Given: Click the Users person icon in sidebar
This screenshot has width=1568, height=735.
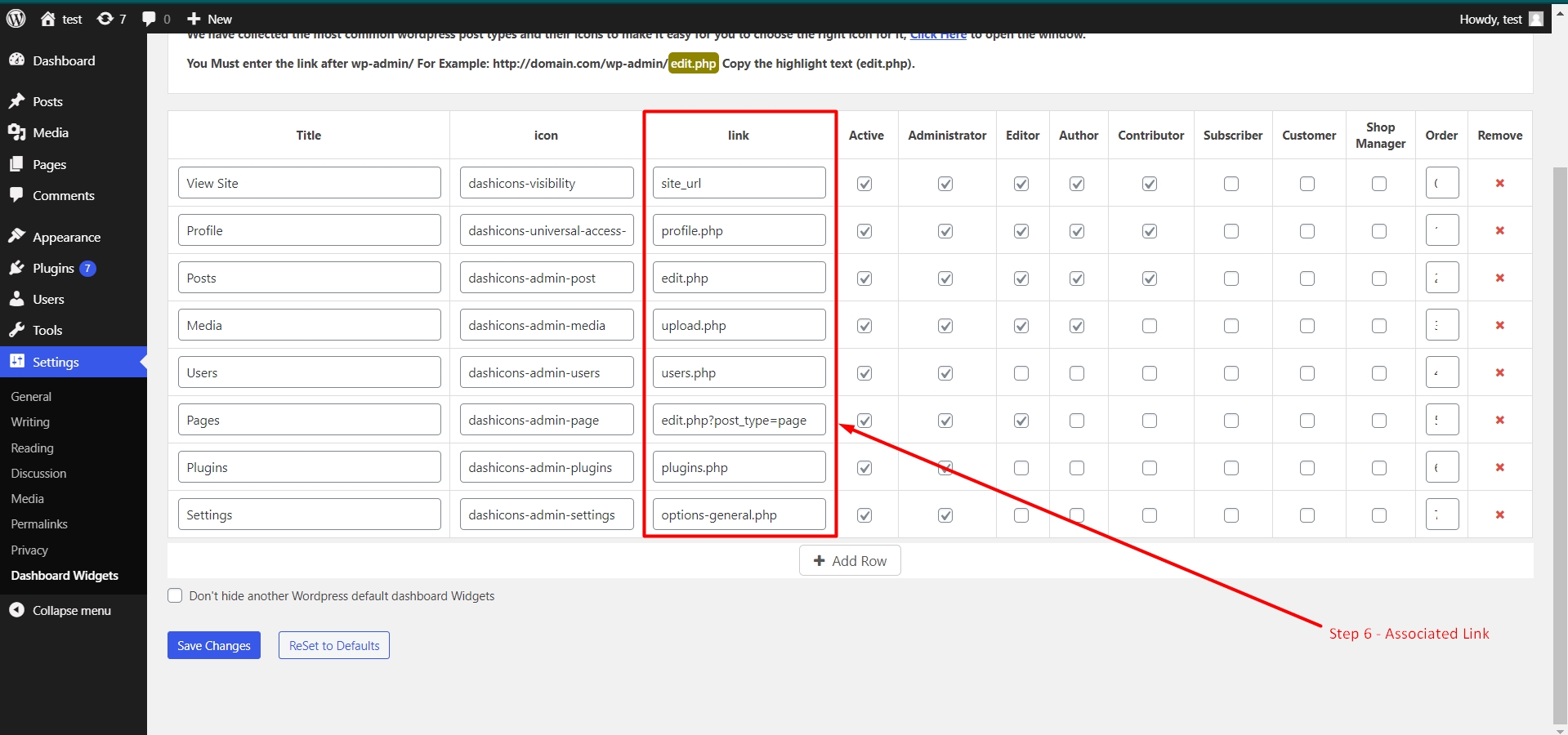Looking at the screenshot, I should coord(16,299).
